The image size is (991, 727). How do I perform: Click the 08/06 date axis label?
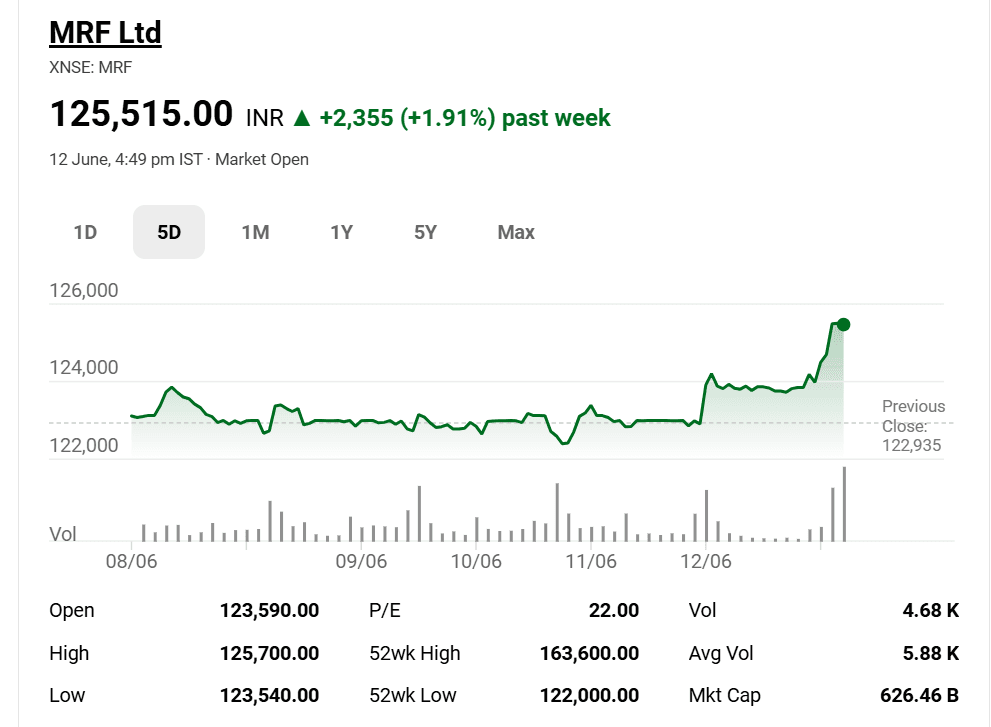131,561
